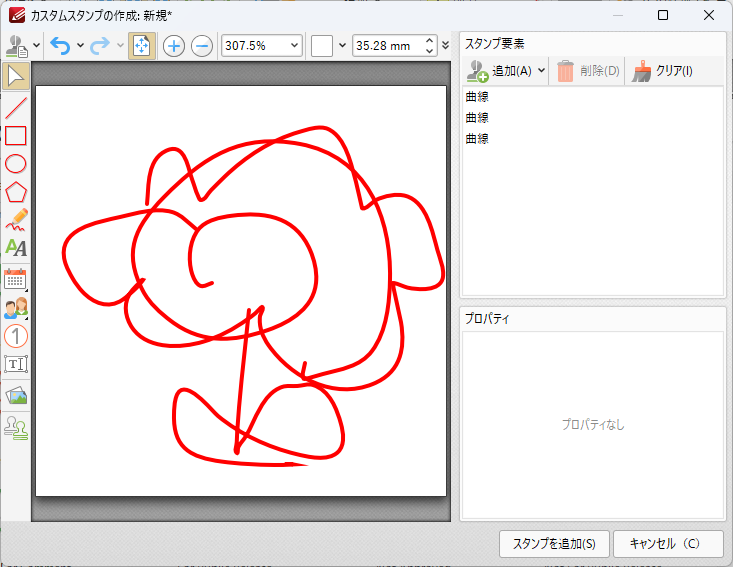The image size is (733, 567).
Task: Click the undo arrow
Action: coord(60,46)
